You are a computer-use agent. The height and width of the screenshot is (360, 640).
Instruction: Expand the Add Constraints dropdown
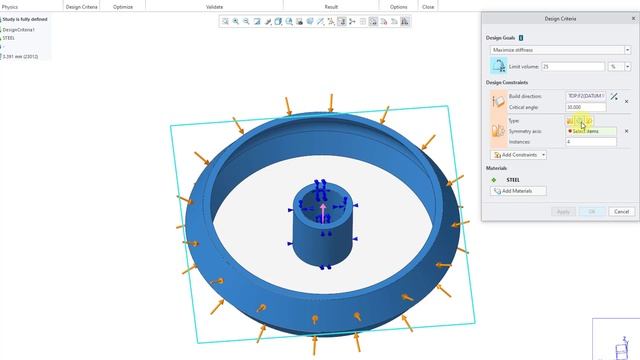[x=543, y=155]
